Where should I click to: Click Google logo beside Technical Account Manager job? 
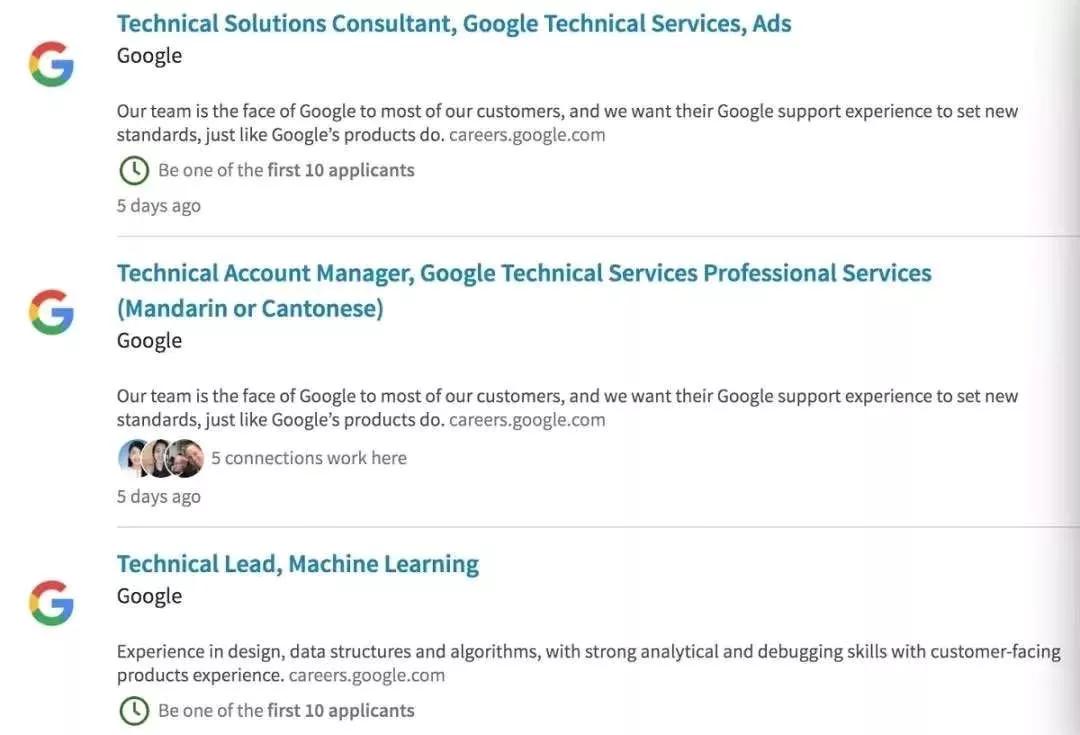point(51,312)
